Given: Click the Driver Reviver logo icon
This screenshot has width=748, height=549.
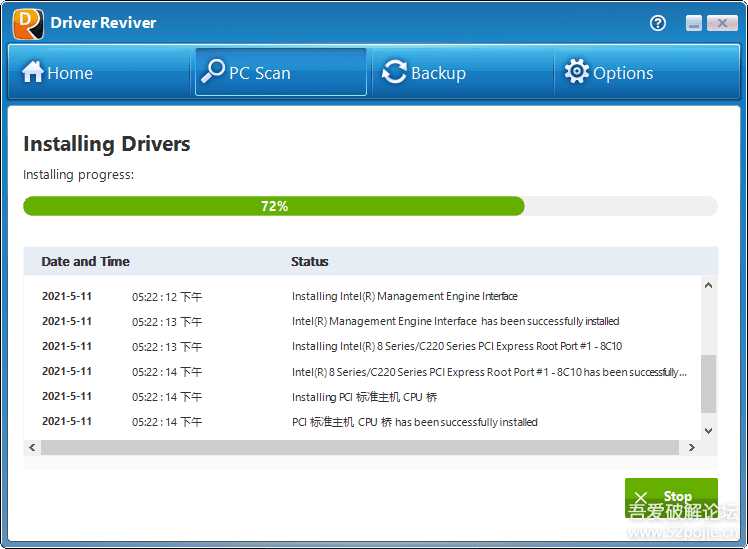Looking at the screenshot, I should tap(28, 23).
